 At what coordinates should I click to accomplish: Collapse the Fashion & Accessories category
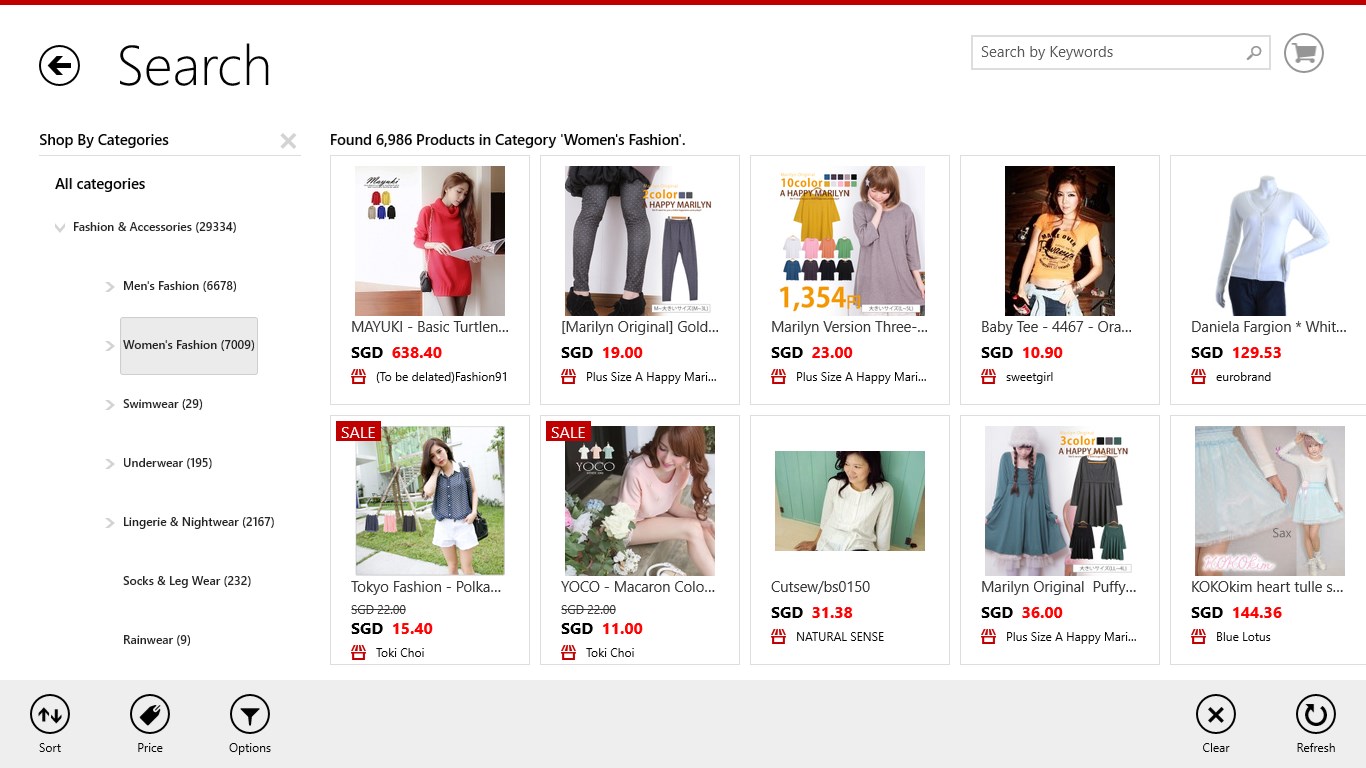(x=61, y=227)
